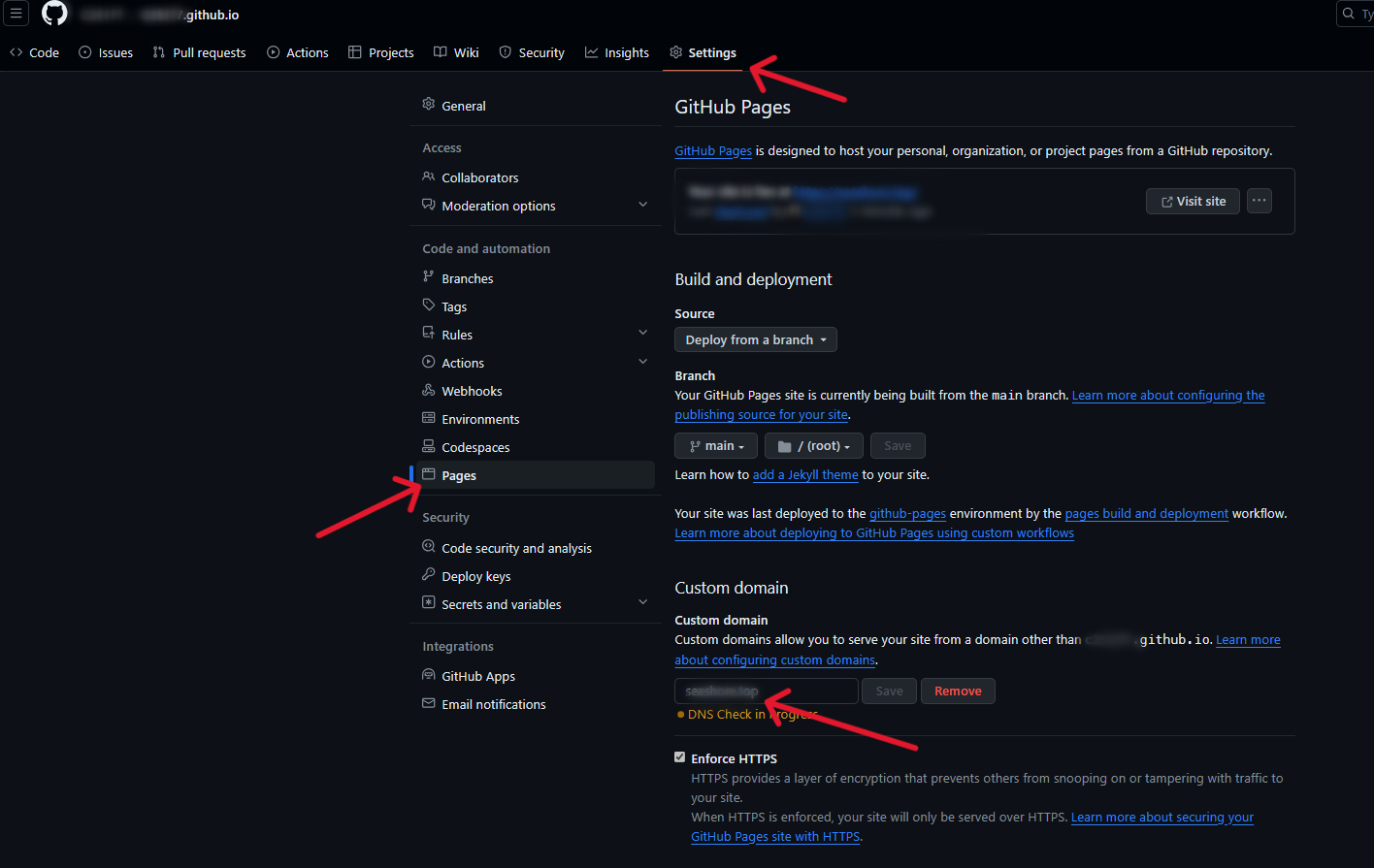The height and width of the screenshot is (868, 1374).
Task: Click the General gear icon in sidebar
Action: tap(429, 105)
